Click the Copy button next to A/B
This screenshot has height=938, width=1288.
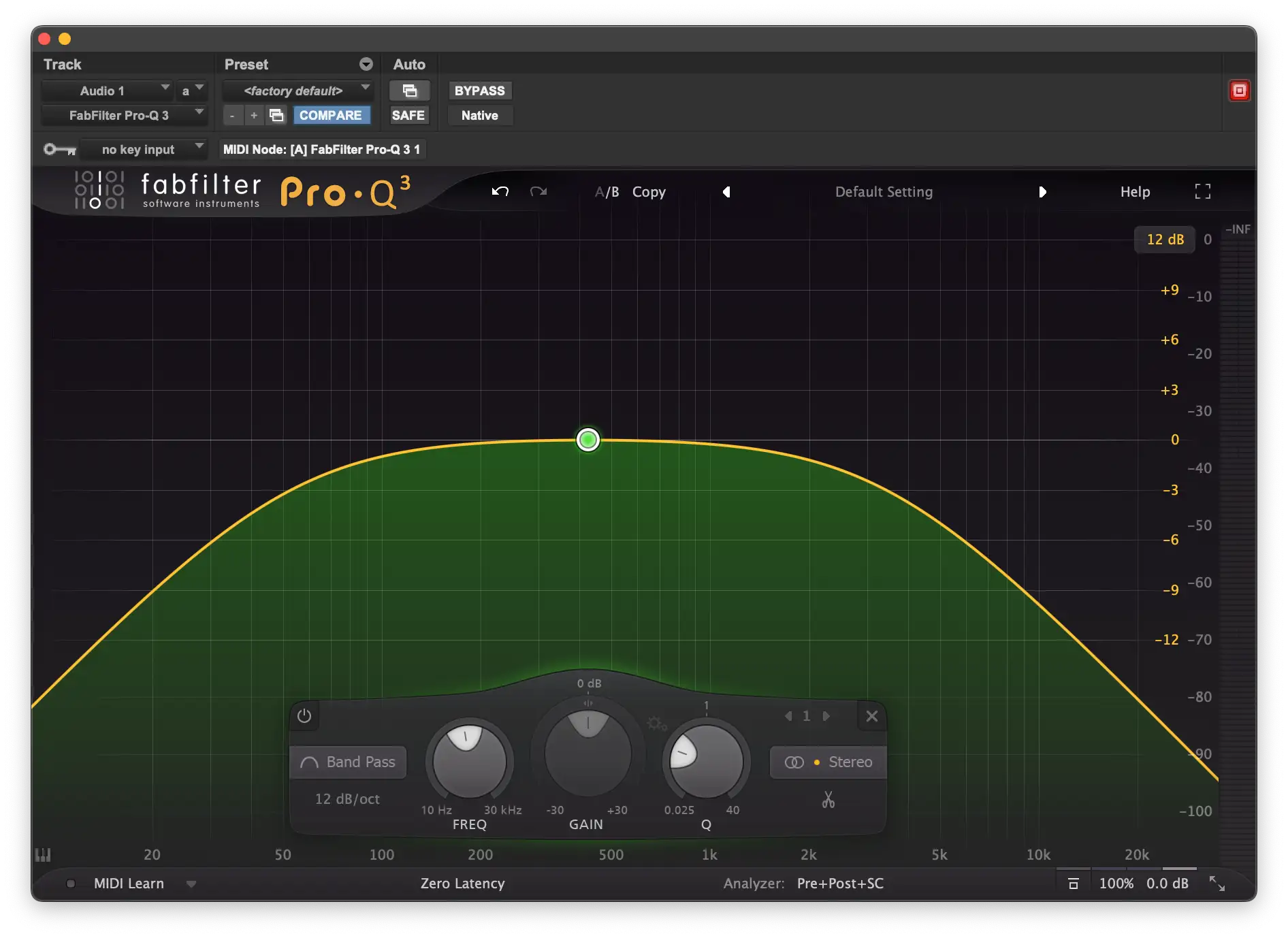point(649,192)
